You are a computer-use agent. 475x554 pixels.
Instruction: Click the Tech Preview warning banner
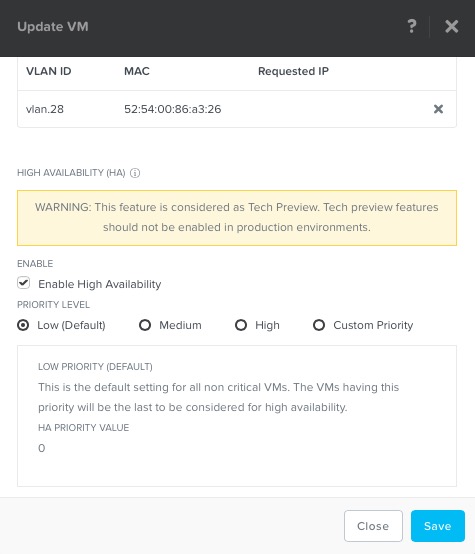point(237,218)
